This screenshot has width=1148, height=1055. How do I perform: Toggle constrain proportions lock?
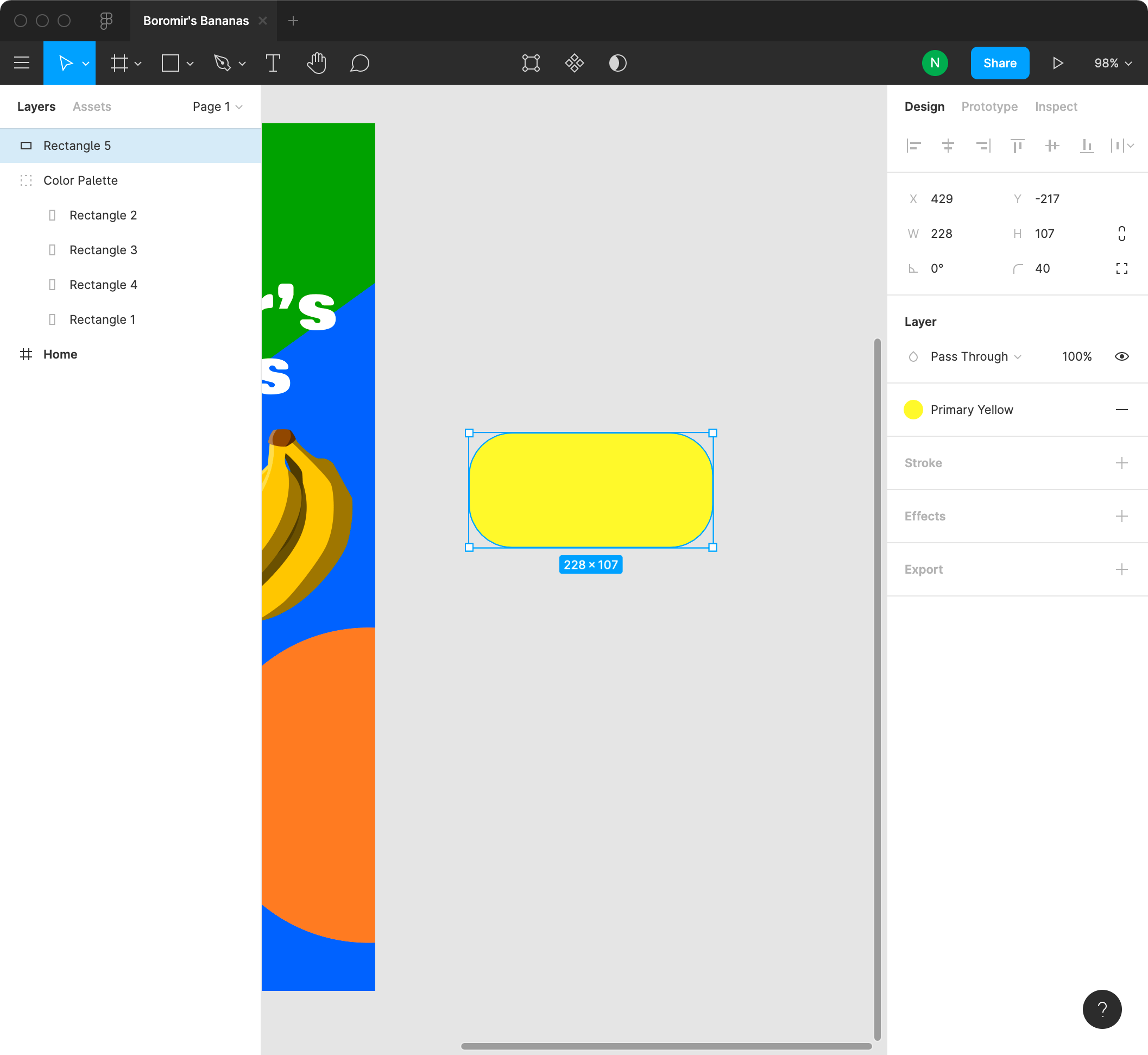tap(1121, 234)
